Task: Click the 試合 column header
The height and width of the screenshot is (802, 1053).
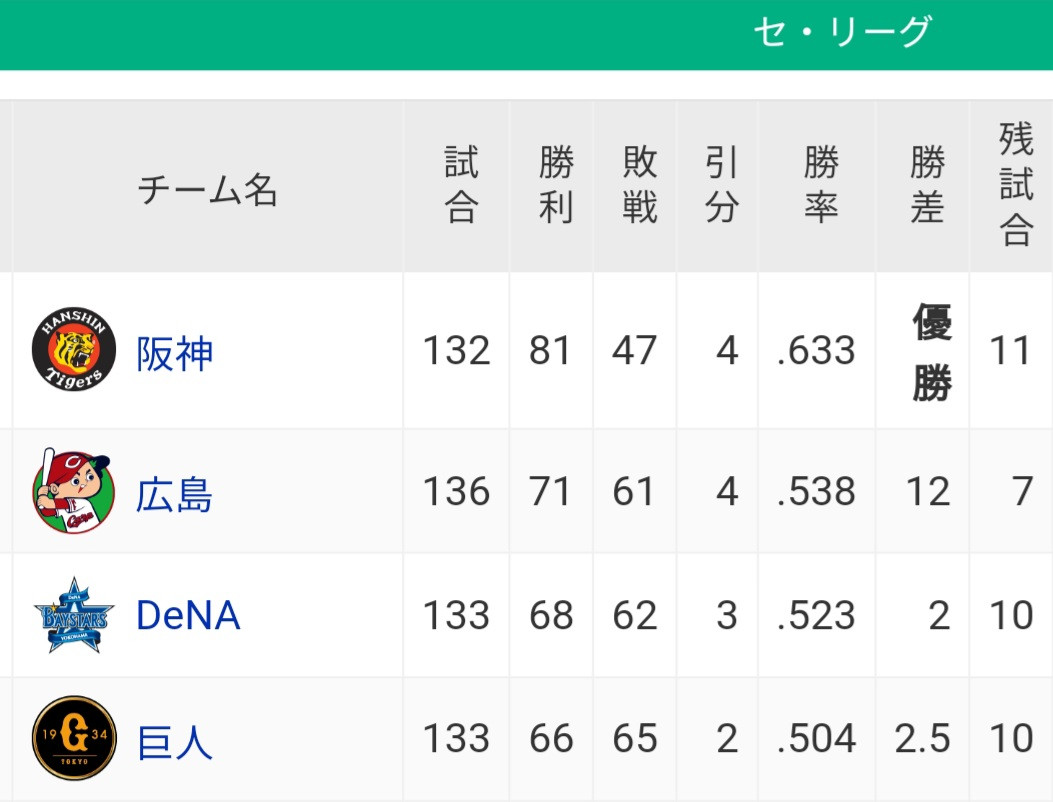Action: [461, 184]
